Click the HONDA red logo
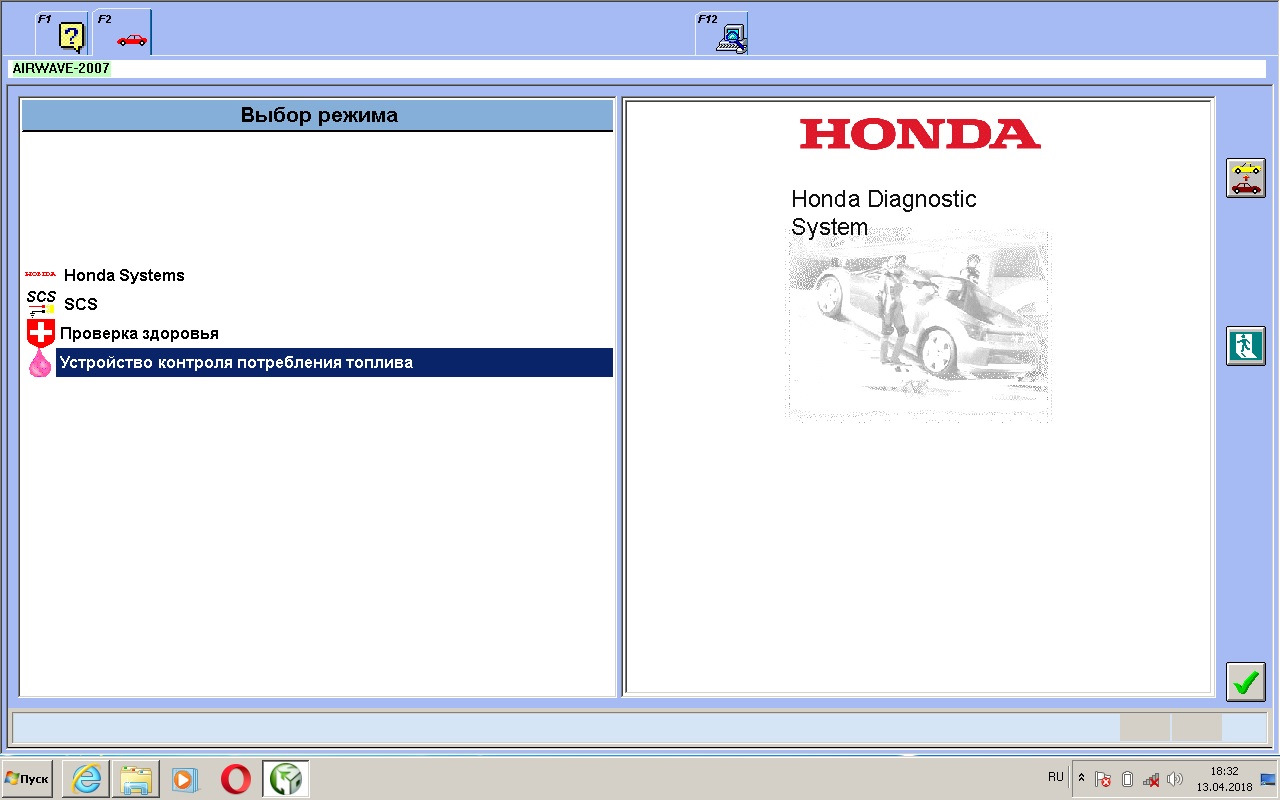The height and width of the screenshot is (800, 1280). click(920, 134)
